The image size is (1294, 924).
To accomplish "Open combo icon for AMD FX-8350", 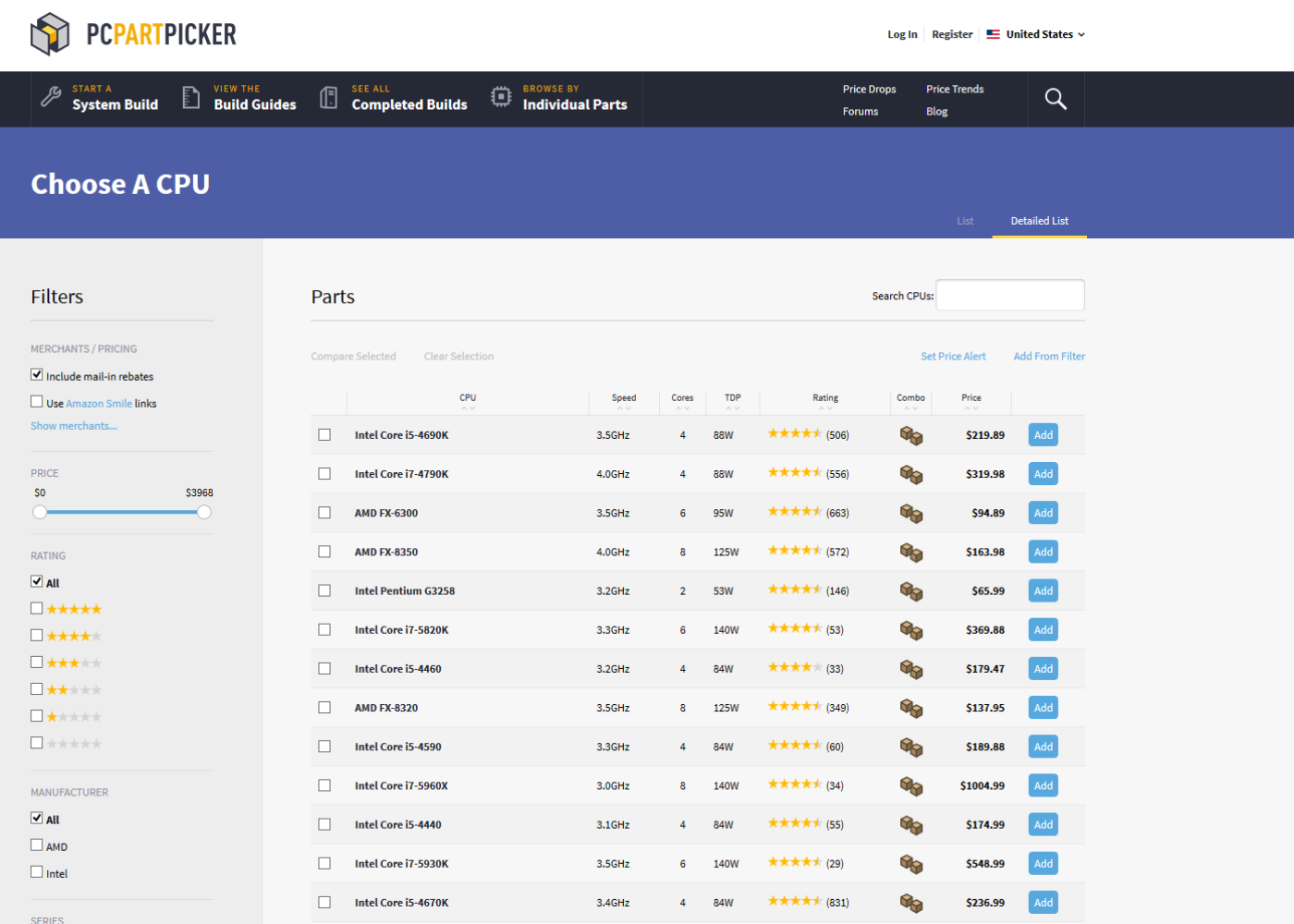I will 911,552.
